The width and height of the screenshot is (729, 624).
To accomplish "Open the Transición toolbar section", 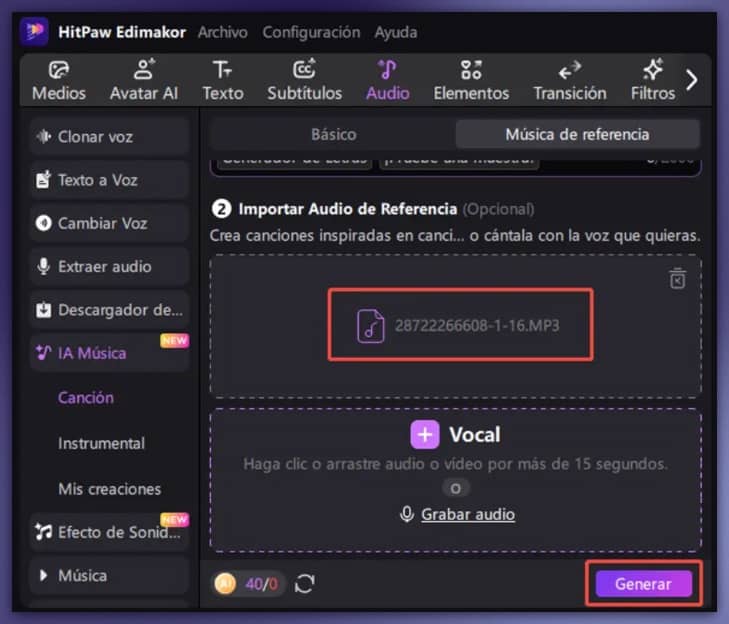I will [x=570, y=81].
